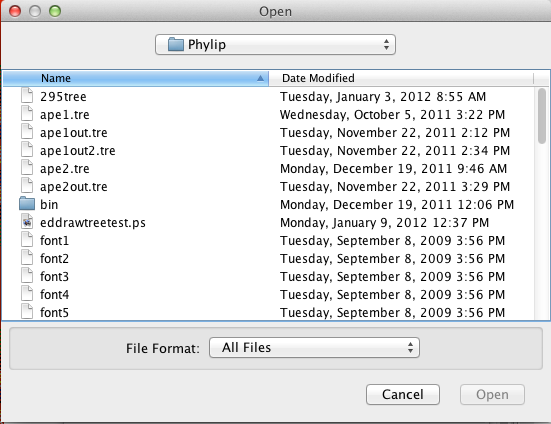
Task: Select the bin folder icon
Action: 27,204
